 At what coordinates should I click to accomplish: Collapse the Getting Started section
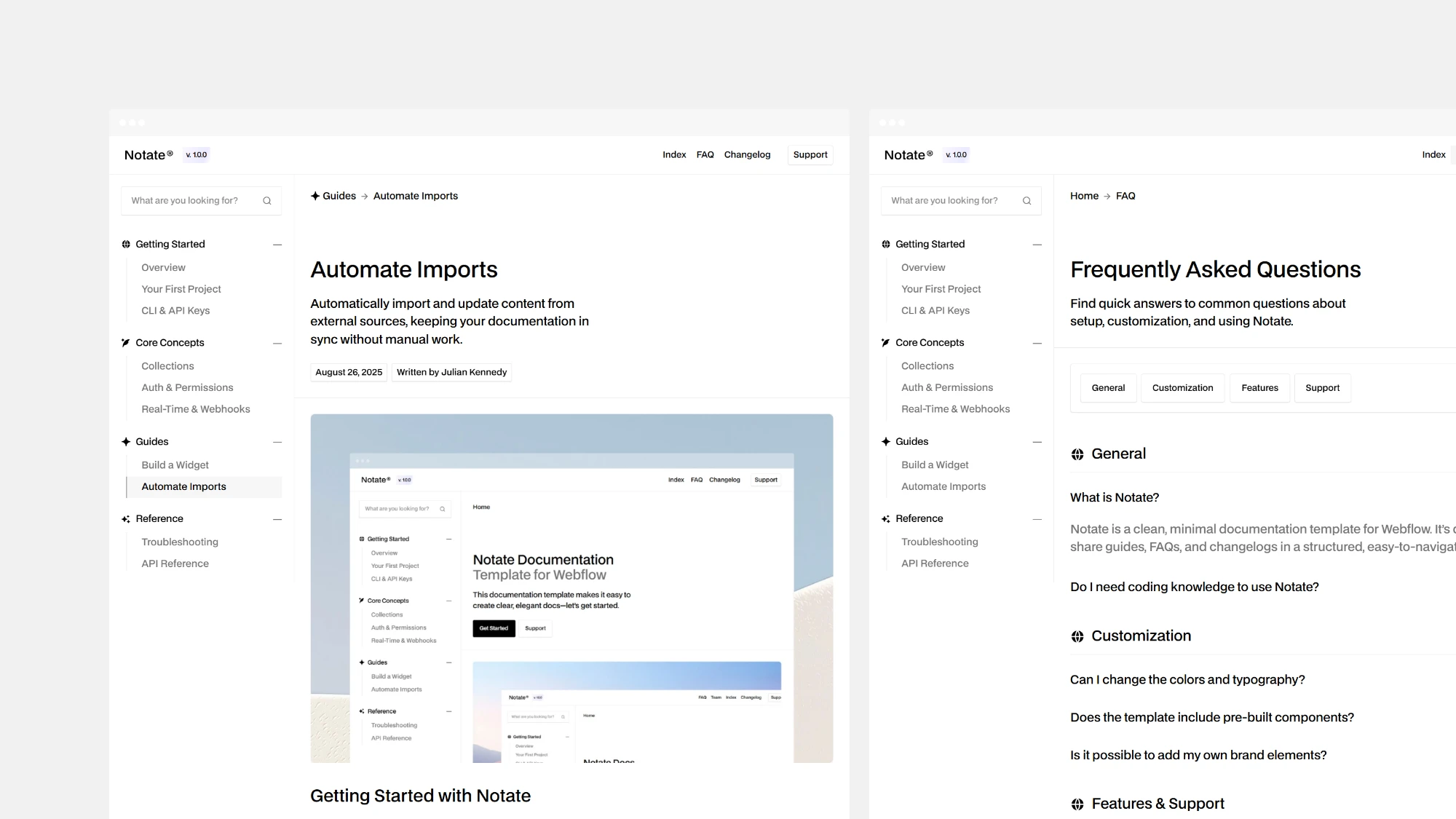(277, 244)
